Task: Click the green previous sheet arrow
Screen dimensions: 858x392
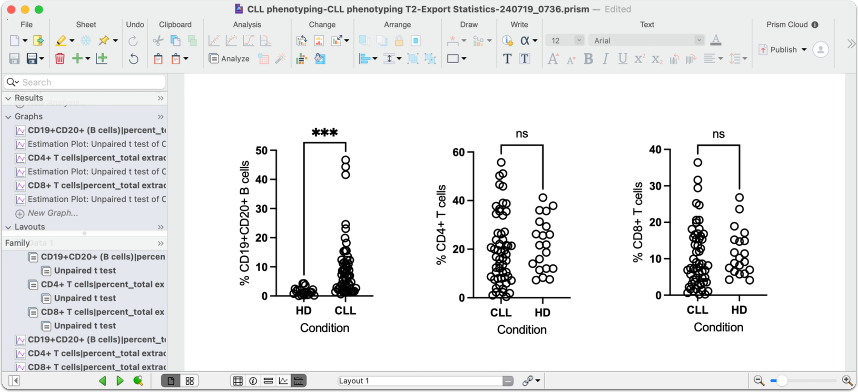Action: [x=102, y=381]
